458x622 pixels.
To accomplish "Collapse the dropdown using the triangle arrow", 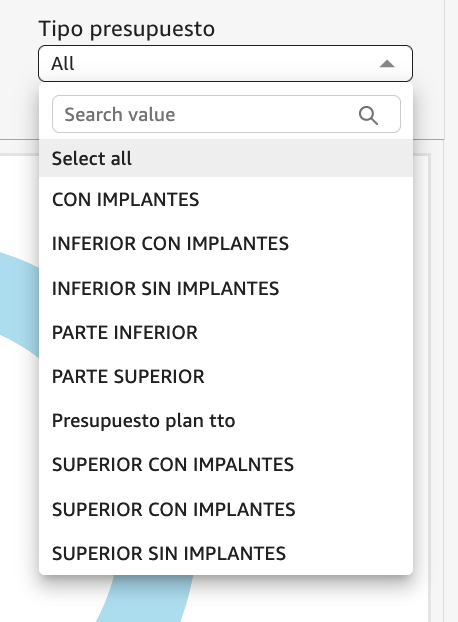I will [387, 64].
